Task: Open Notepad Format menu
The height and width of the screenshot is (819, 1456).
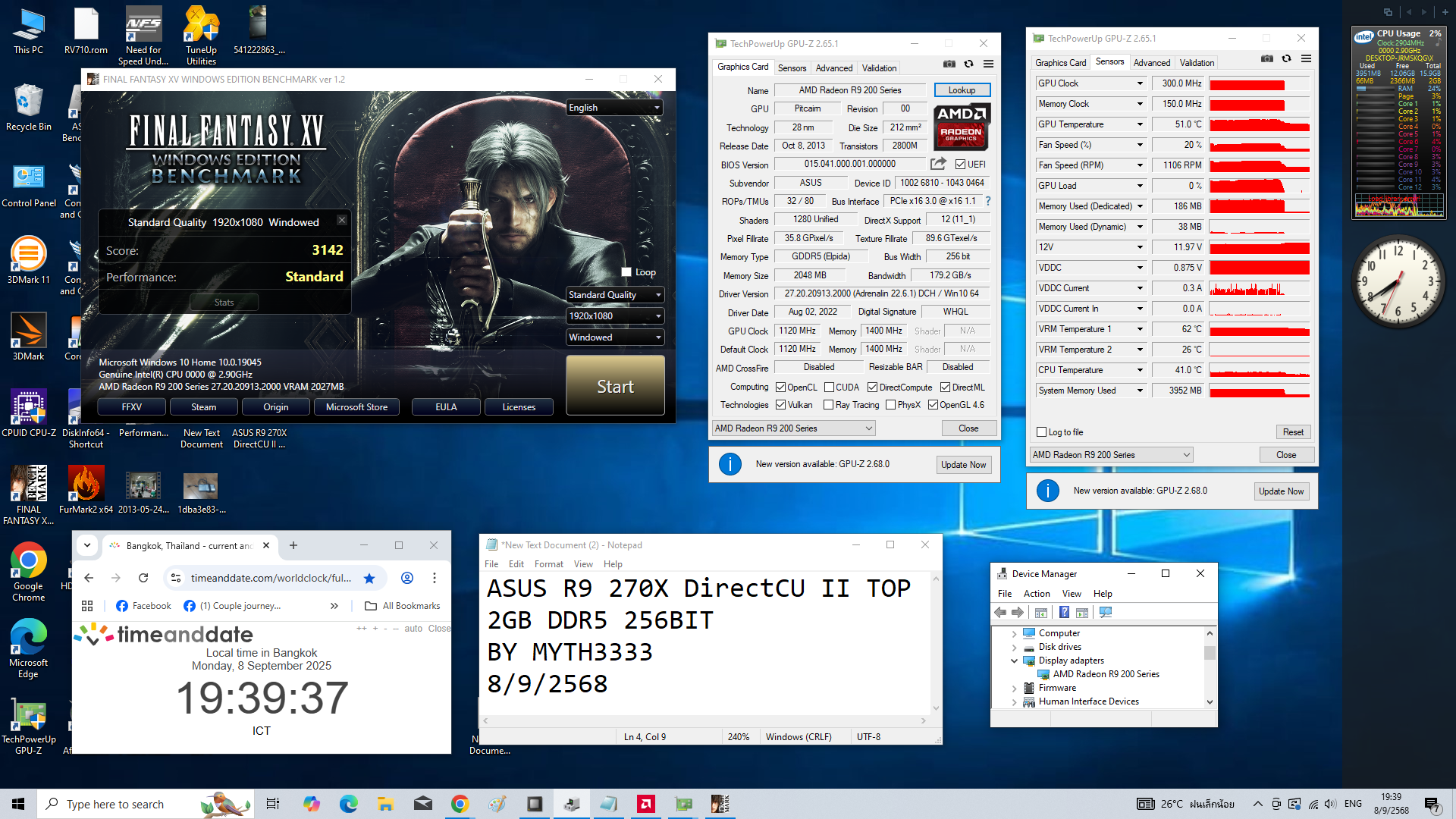Action: 548,564
